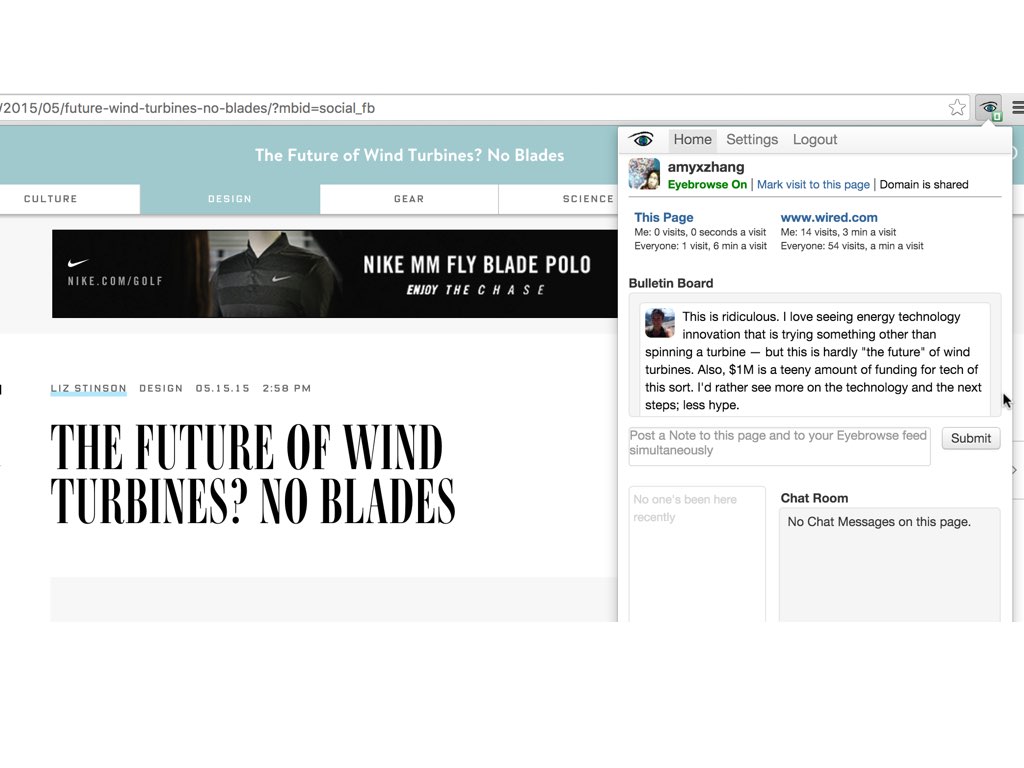
Task: Click the article date 05.15.15
Action: (x=223, y=388)
